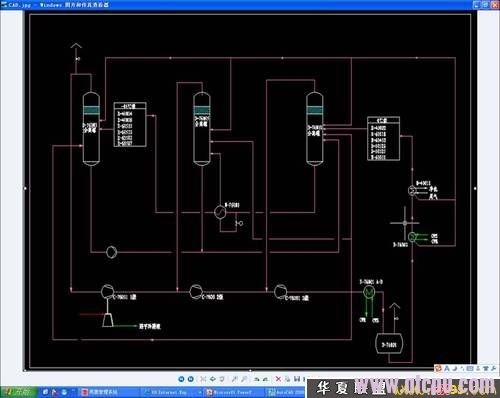The width and height of the screenshot is (500, 398).
Task: Rotate the image counterclockwise
Action: (266, 379)
